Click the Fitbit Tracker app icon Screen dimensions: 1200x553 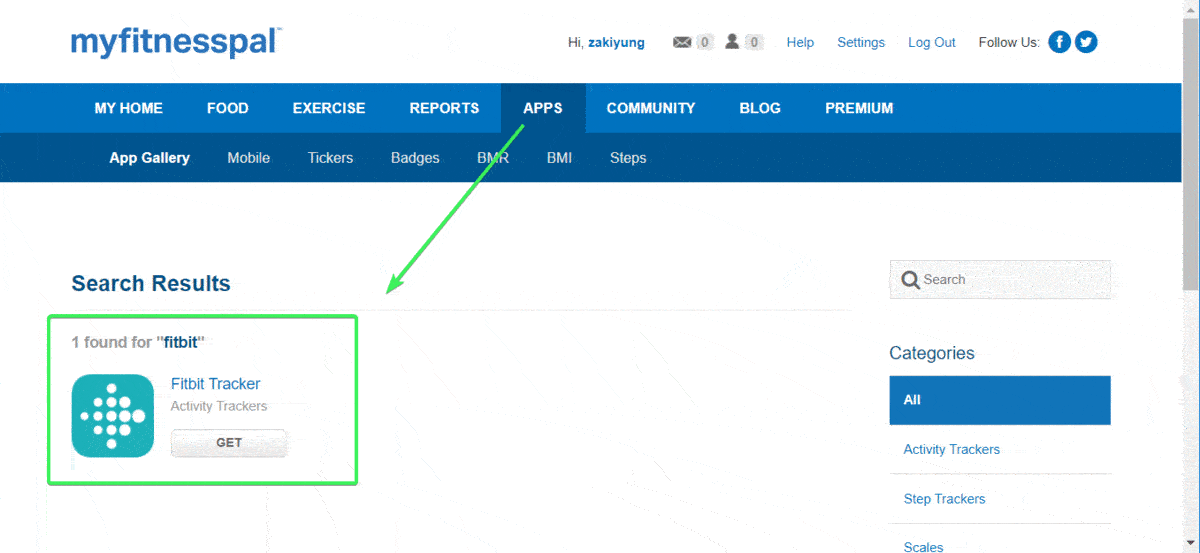112,415
